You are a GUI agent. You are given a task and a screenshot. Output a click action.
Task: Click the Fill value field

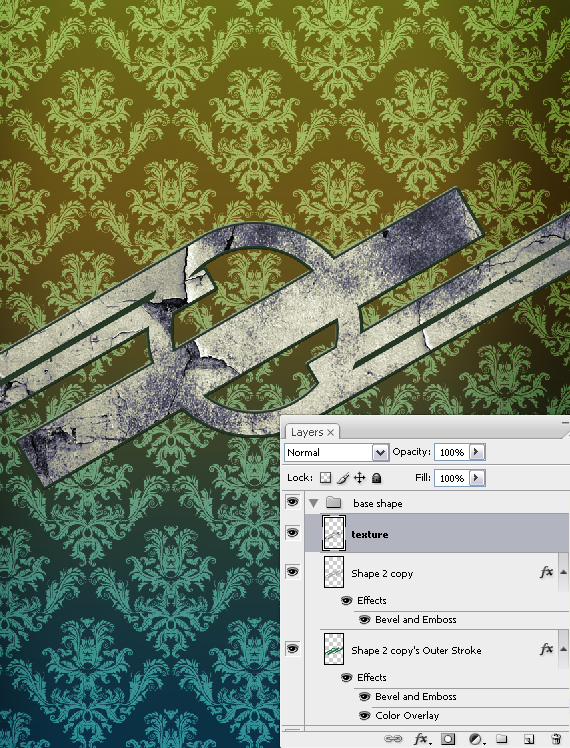pyautogui.click(x=452, y=478)
